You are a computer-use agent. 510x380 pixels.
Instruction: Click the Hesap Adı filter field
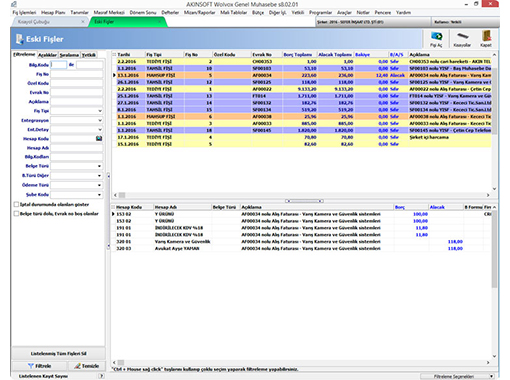click(76, 148)
